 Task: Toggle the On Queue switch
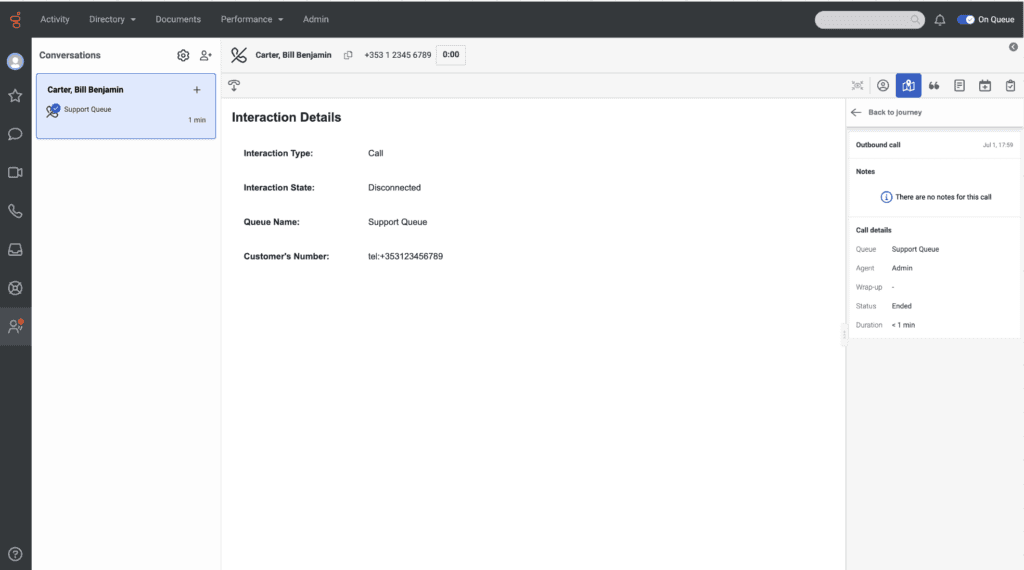966,19
